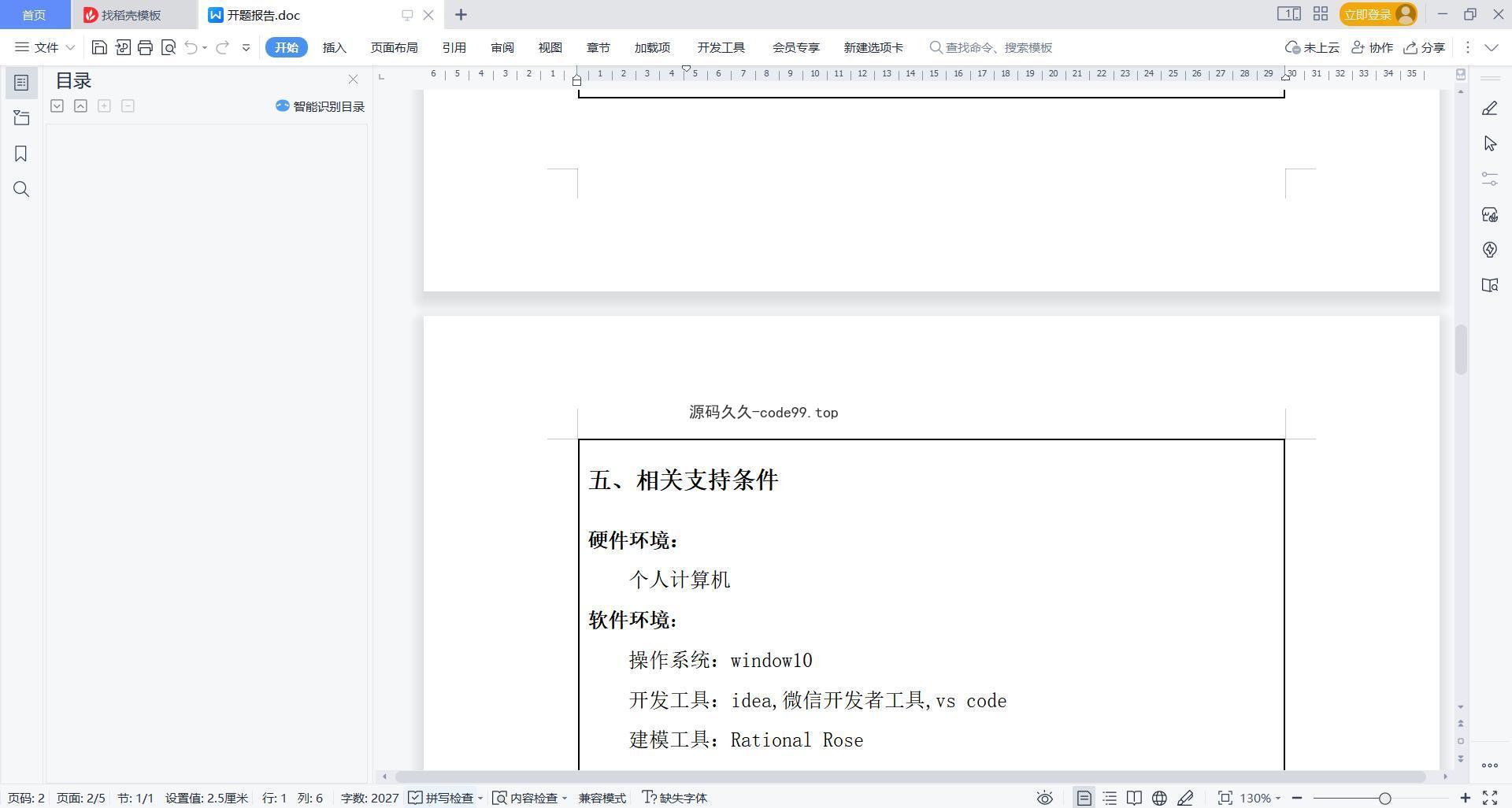Open more options ellipsis in the right sidebar
This screenshot has width=1512, height=808.
point(1490,765)
